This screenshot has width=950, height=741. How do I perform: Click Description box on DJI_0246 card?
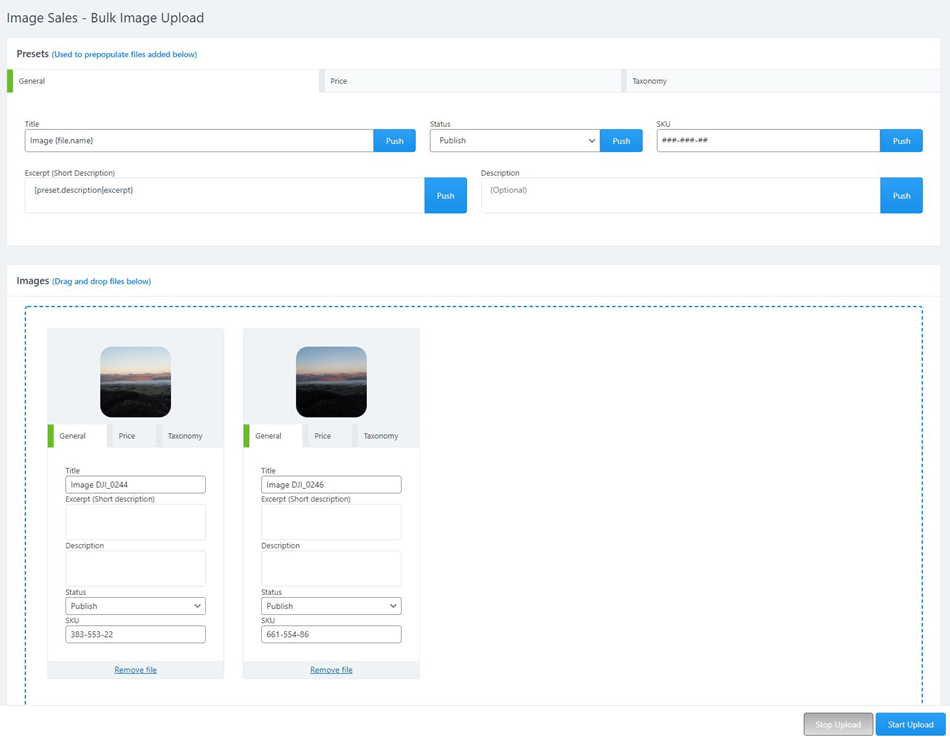[331, 568]
